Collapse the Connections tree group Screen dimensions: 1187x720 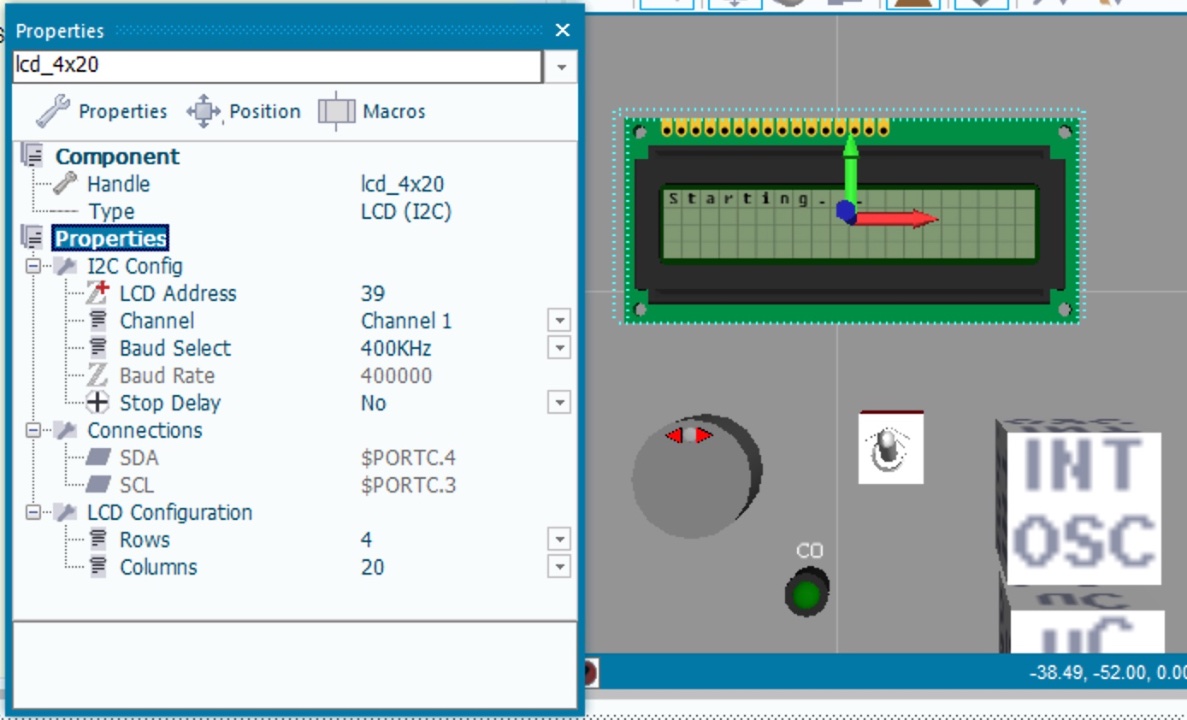33,430
